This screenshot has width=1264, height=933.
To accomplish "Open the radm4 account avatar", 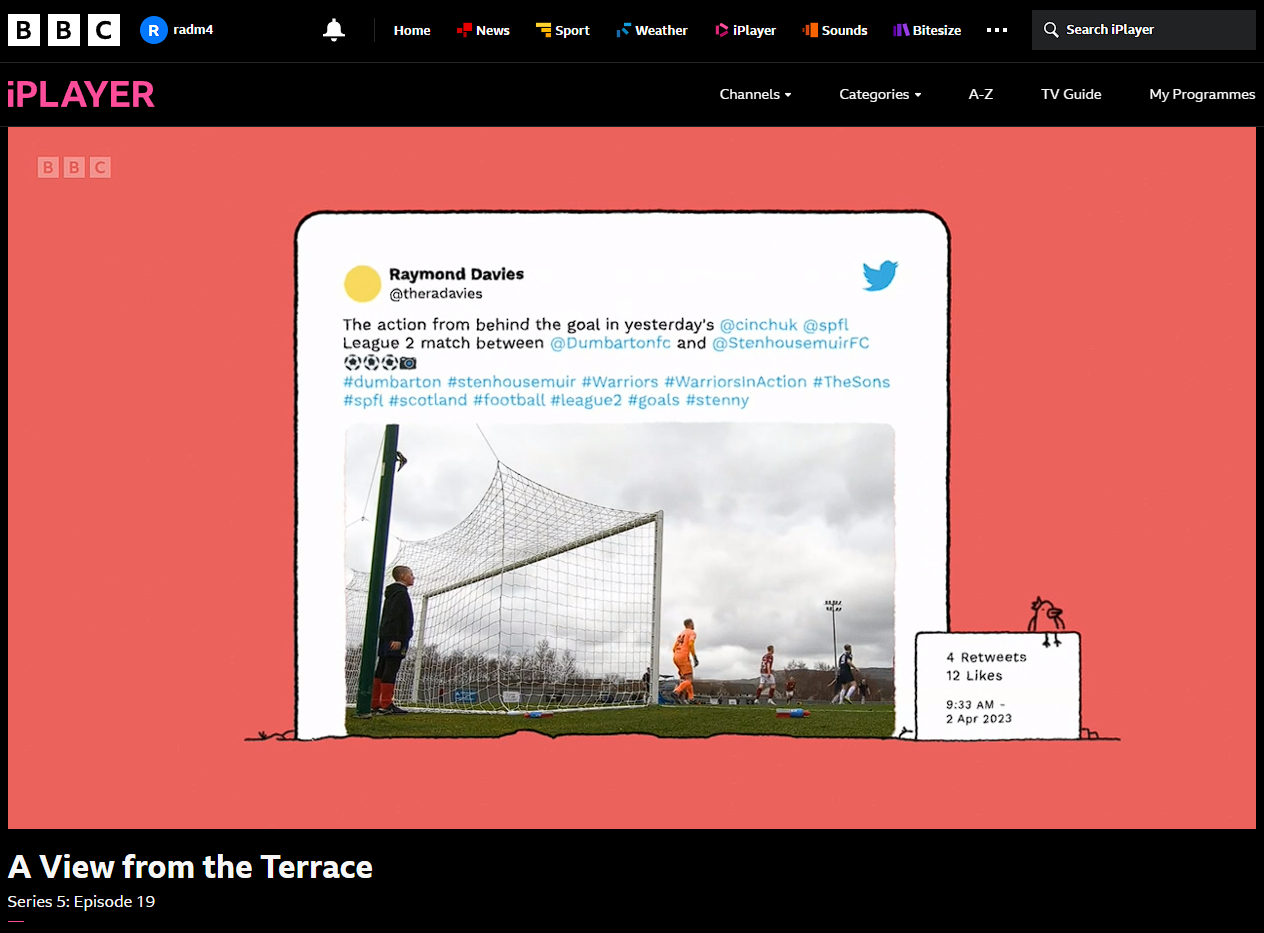I will (x=153, y=30).
